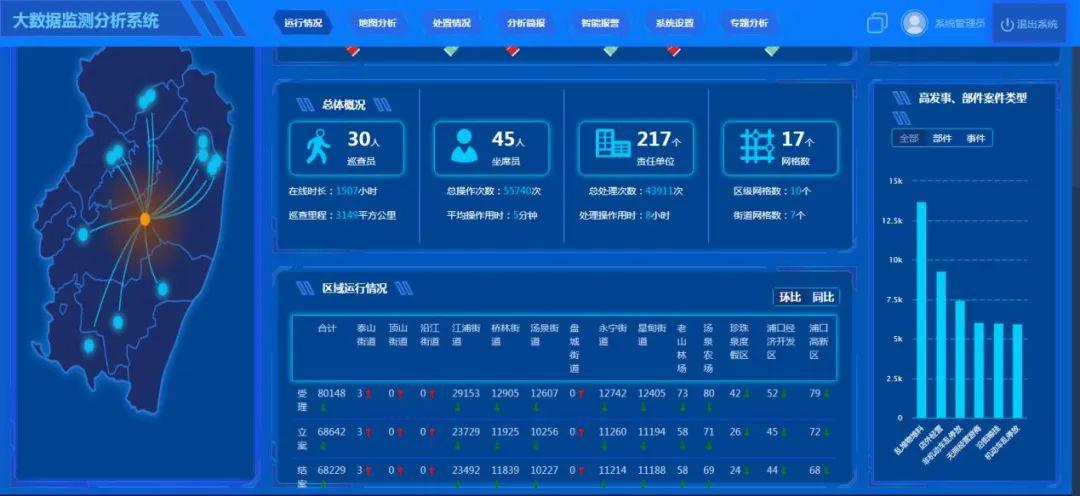1080x496 pixels.
Task: Select the 全部 filter in chart panel
Action: [x=908, y=138]
